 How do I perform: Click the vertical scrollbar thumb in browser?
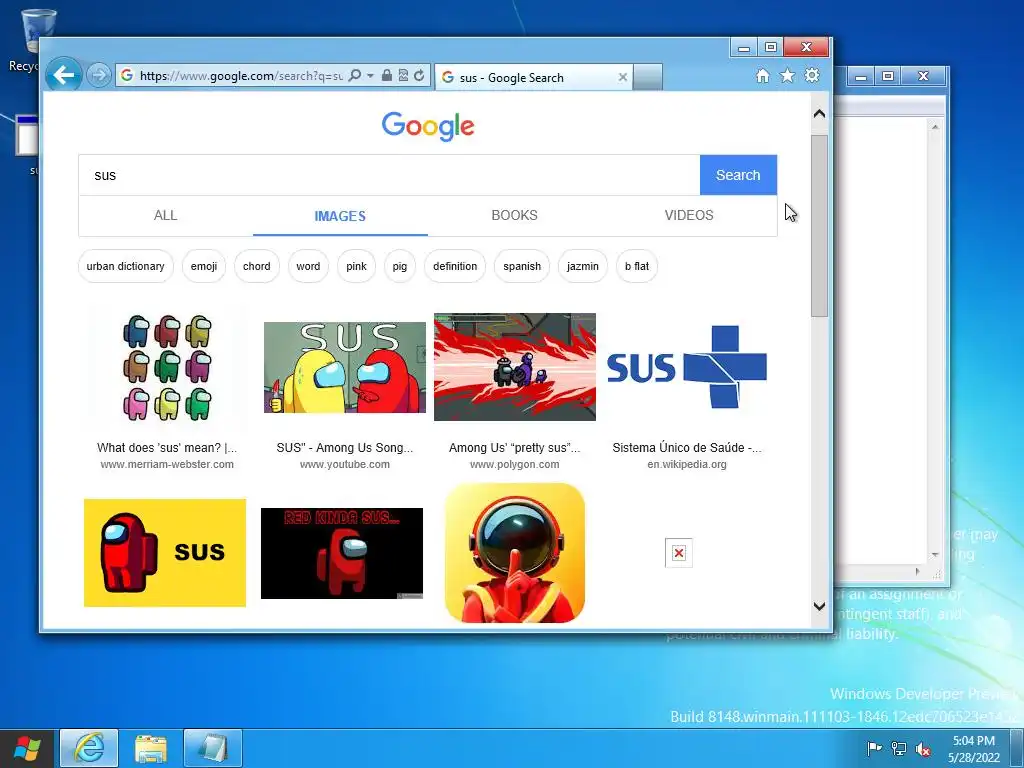coord(820,226)
